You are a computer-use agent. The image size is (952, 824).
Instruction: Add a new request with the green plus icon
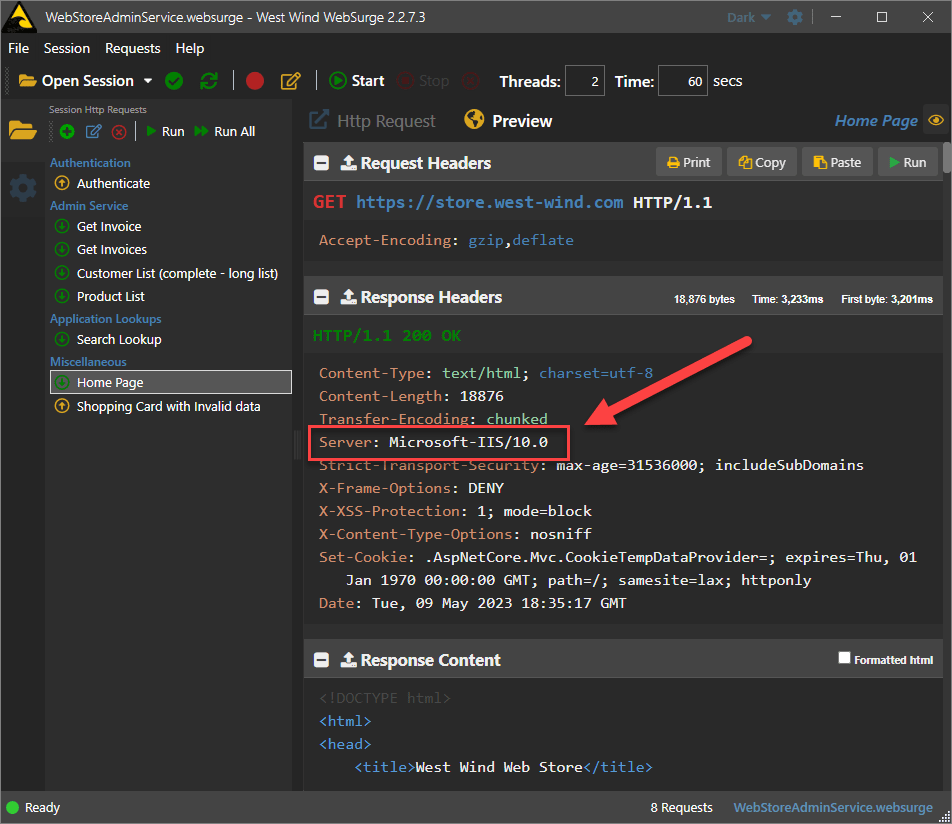click(x=66, y=131)
